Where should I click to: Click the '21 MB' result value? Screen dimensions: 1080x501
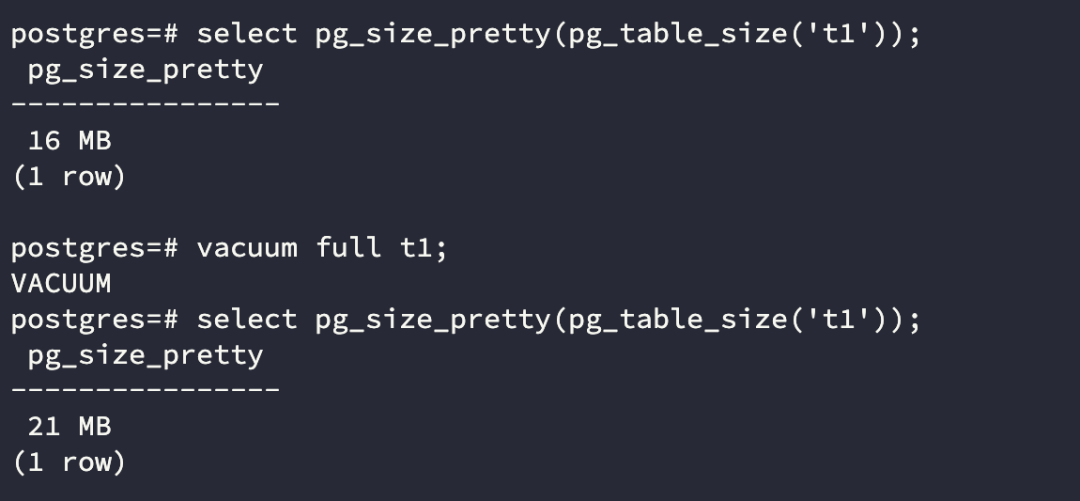click(70, 427)
